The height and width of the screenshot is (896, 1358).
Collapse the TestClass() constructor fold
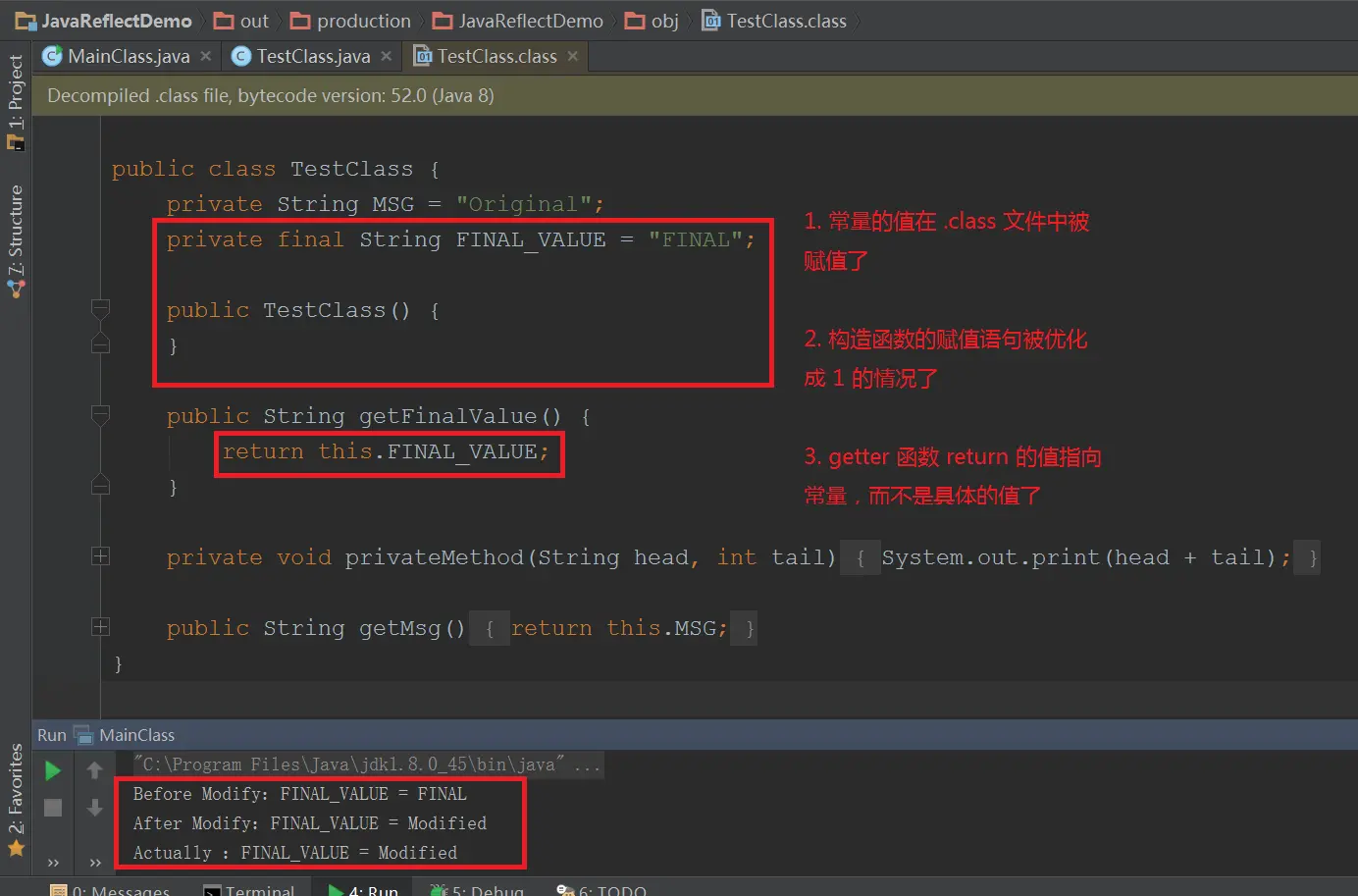tap(100, 309)
